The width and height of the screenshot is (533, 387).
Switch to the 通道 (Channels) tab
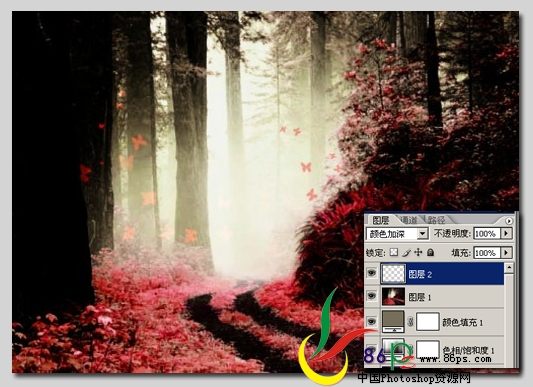[409, 220]
